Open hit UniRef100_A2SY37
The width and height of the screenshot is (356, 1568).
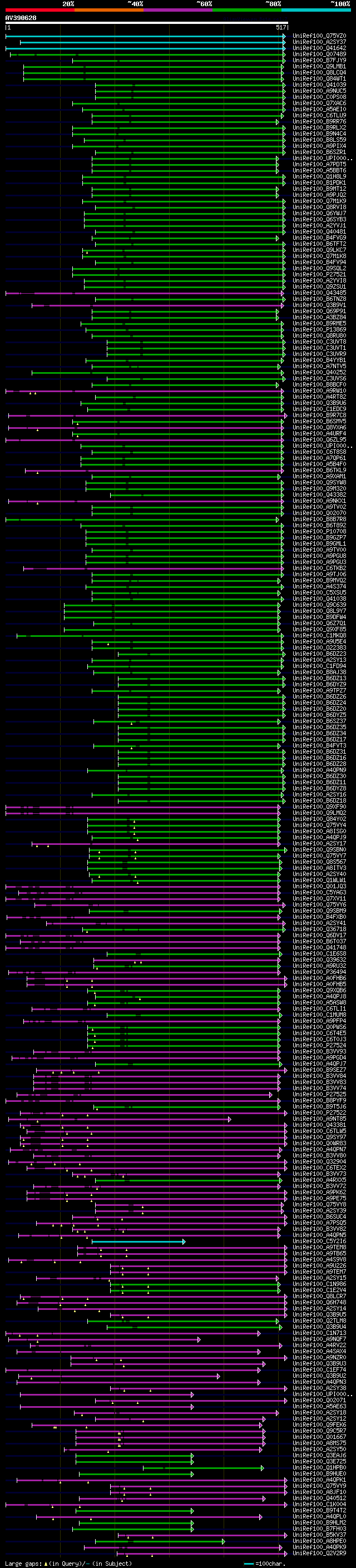click(x=319, y=42)
